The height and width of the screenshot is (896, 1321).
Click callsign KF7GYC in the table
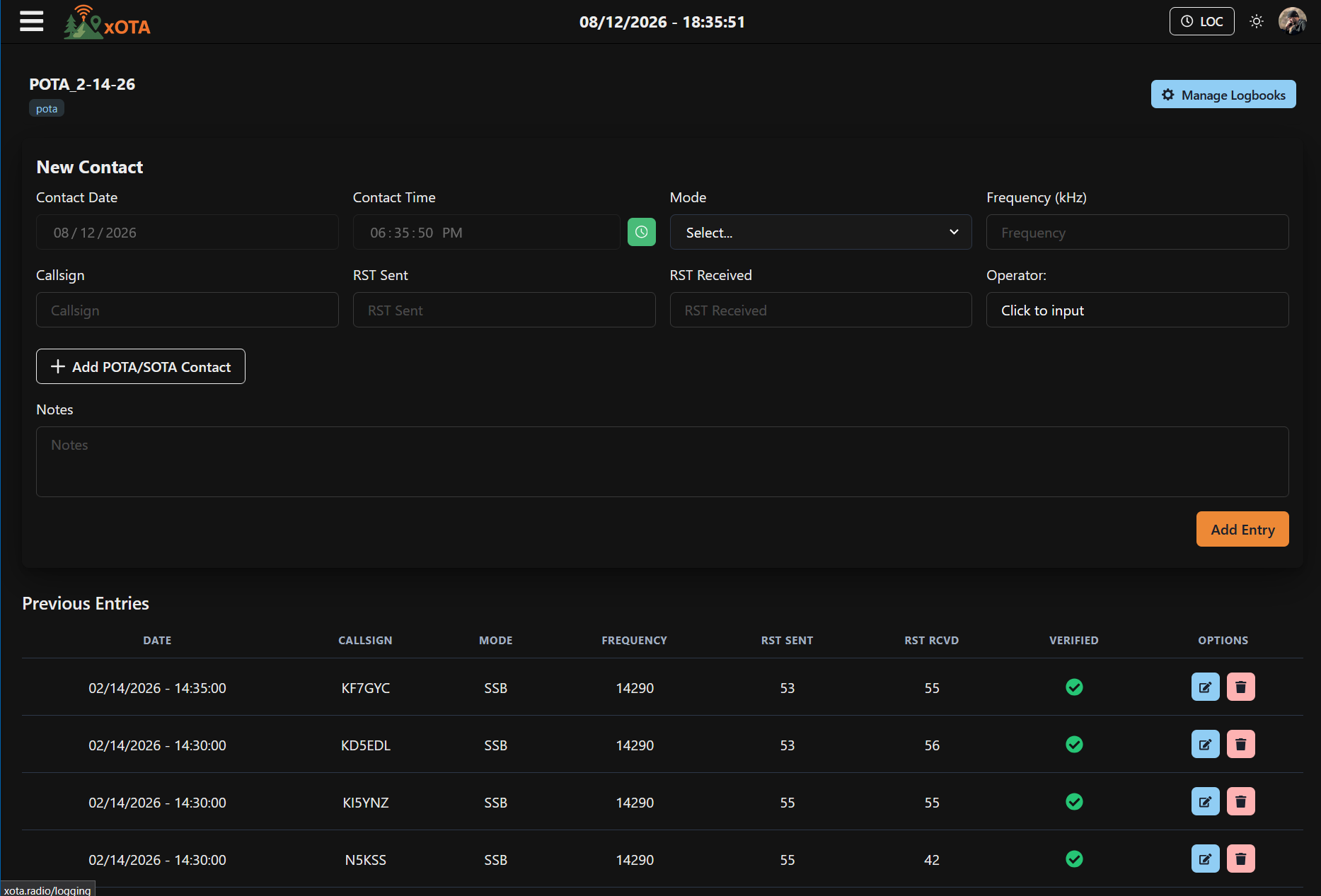point(365,688)
